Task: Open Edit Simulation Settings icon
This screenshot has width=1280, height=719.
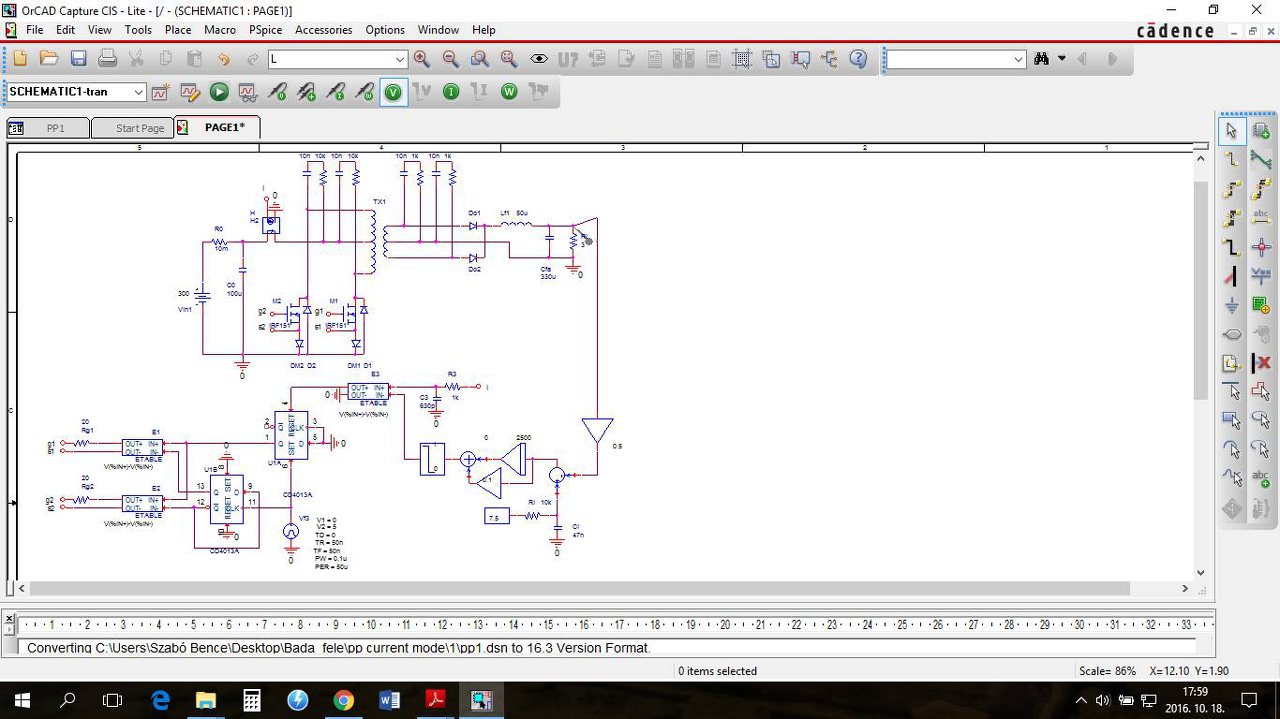Action: click(190, 92)
